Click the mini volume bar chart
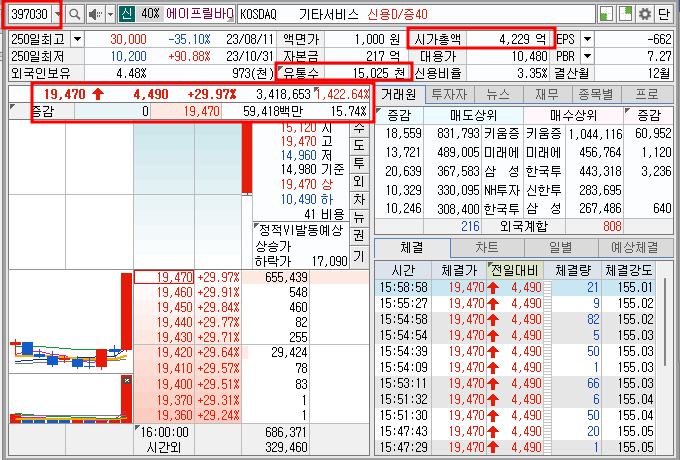The image size is (680, 460). coord(71,399)
